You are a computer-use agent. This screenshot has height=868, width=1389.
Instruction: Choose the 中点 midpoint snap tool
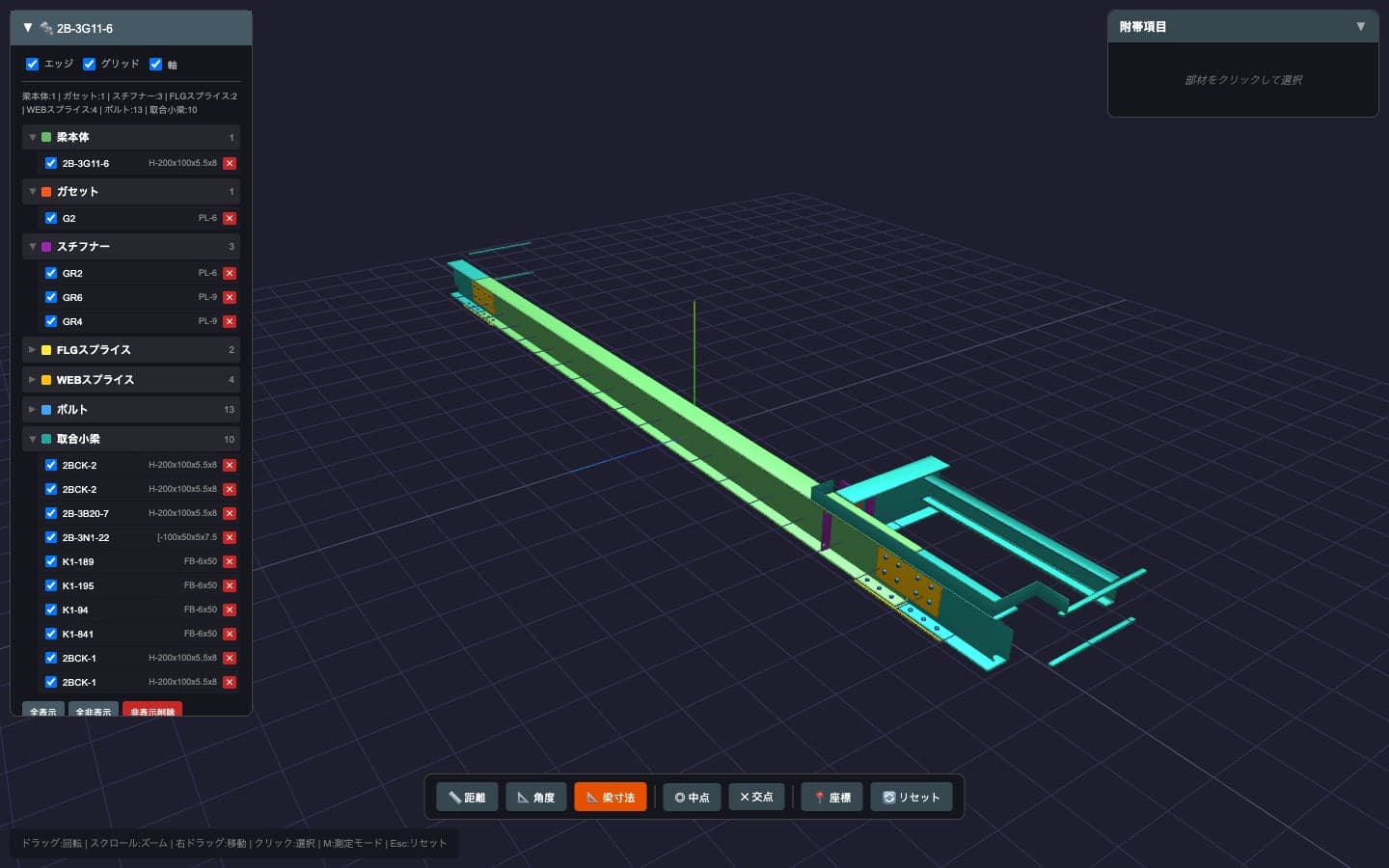pos(692,797)
